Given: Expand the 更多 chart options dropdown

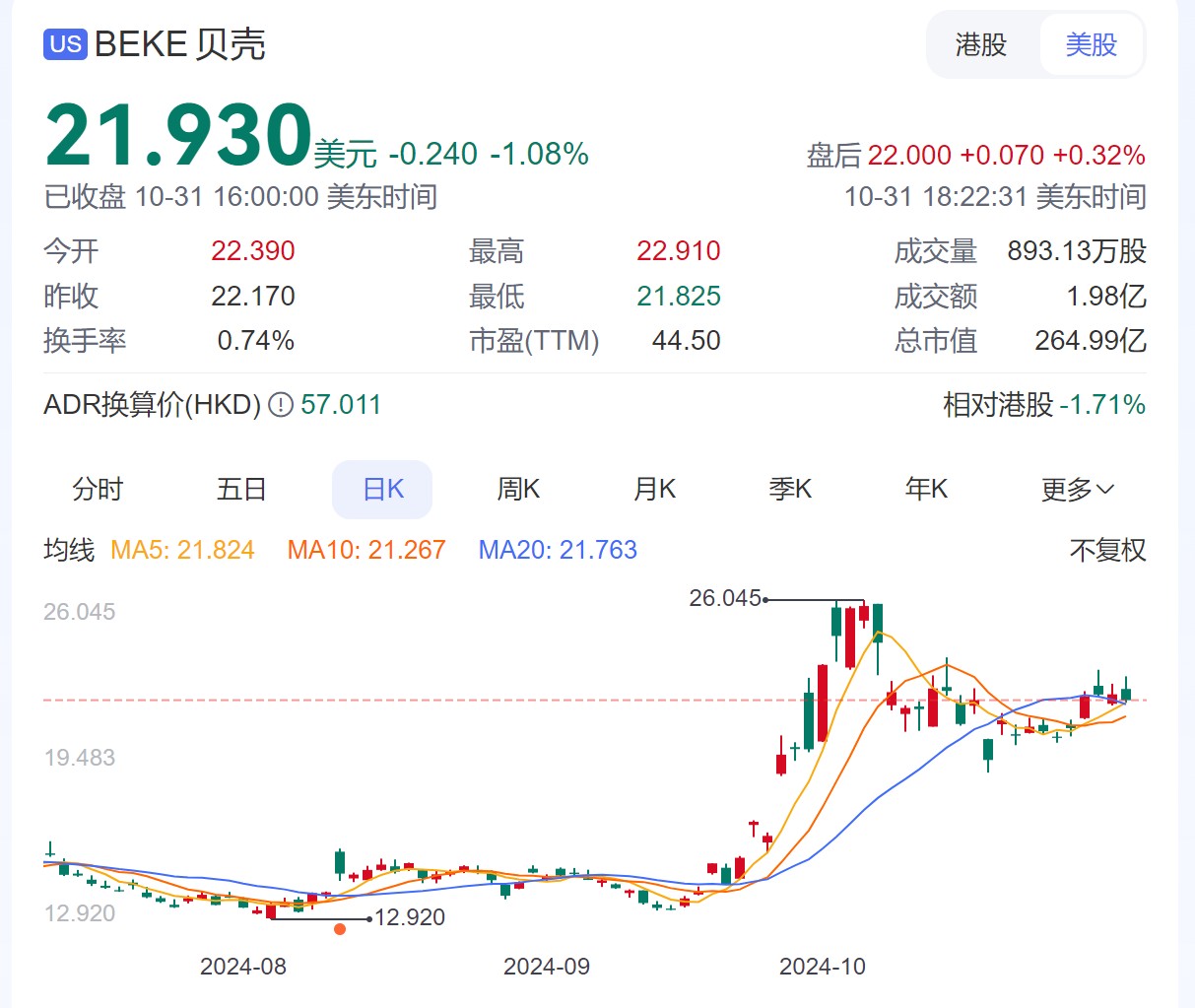Looking at the screenshot, I should [x=1078, y=490].
